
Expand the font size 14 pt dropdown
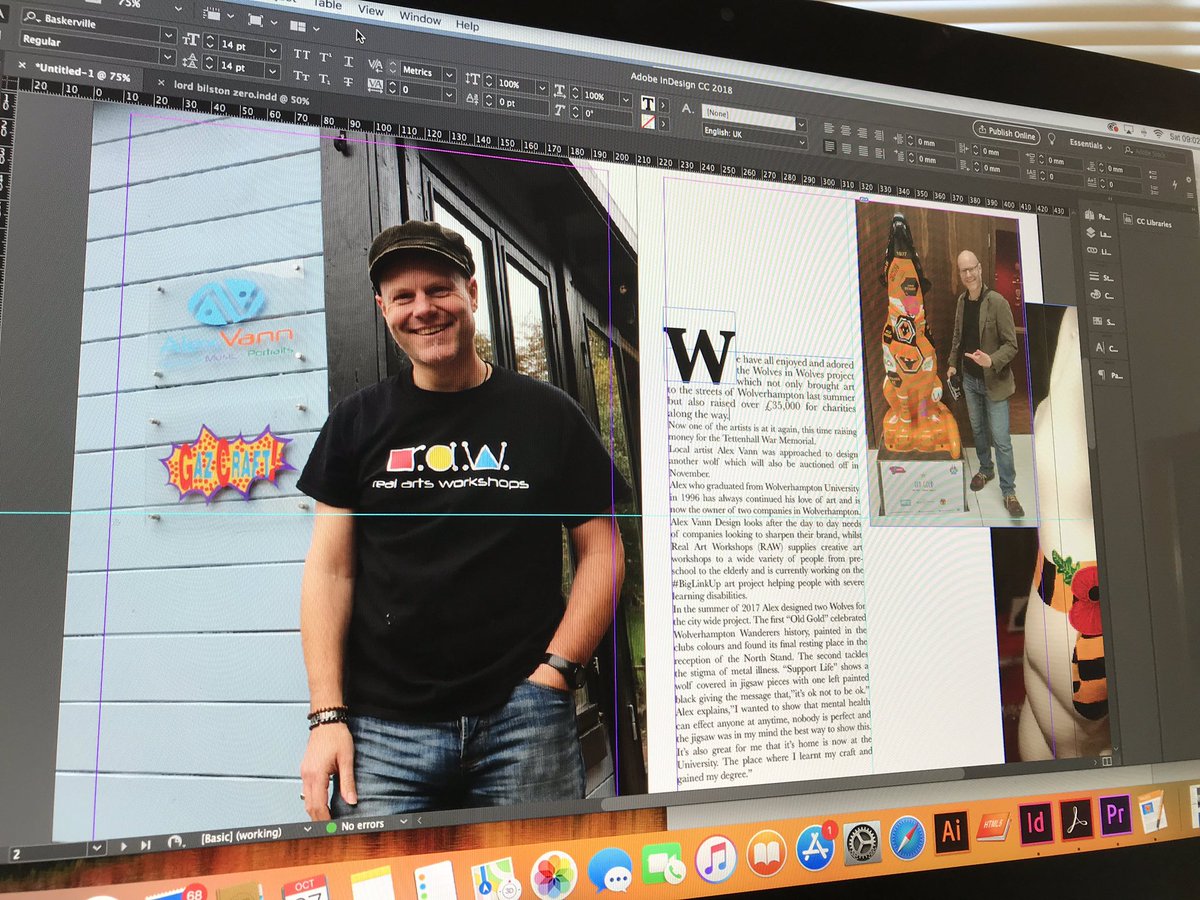[273, 50]
